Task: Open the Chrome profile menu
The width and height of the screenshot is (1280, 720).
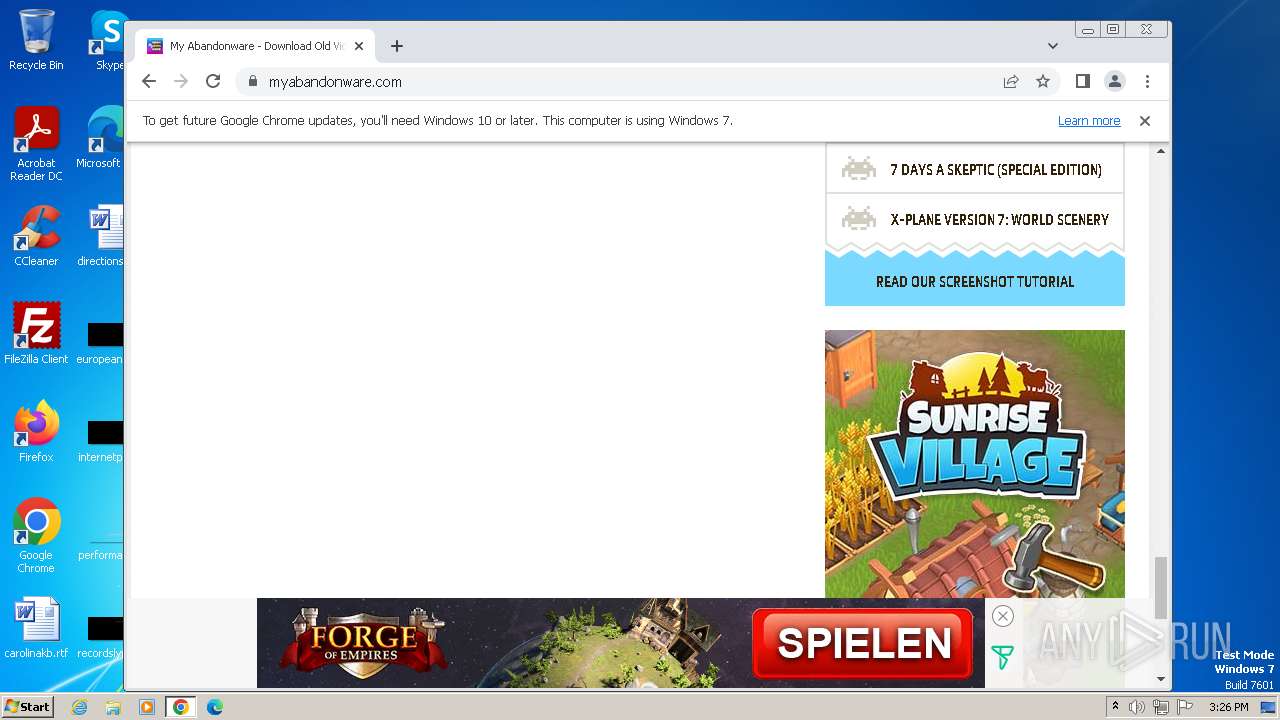Action: coord(1114,81)
